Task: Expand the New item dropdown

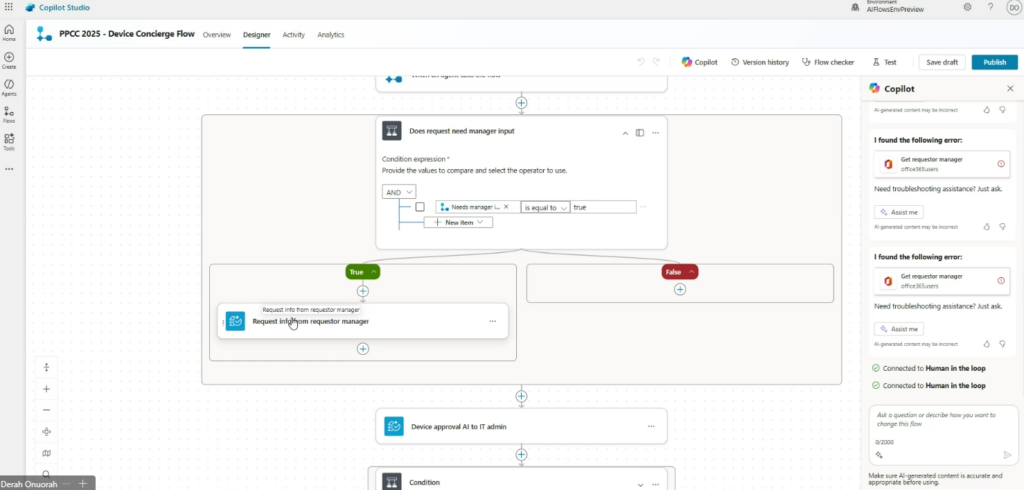Action: 458,222
